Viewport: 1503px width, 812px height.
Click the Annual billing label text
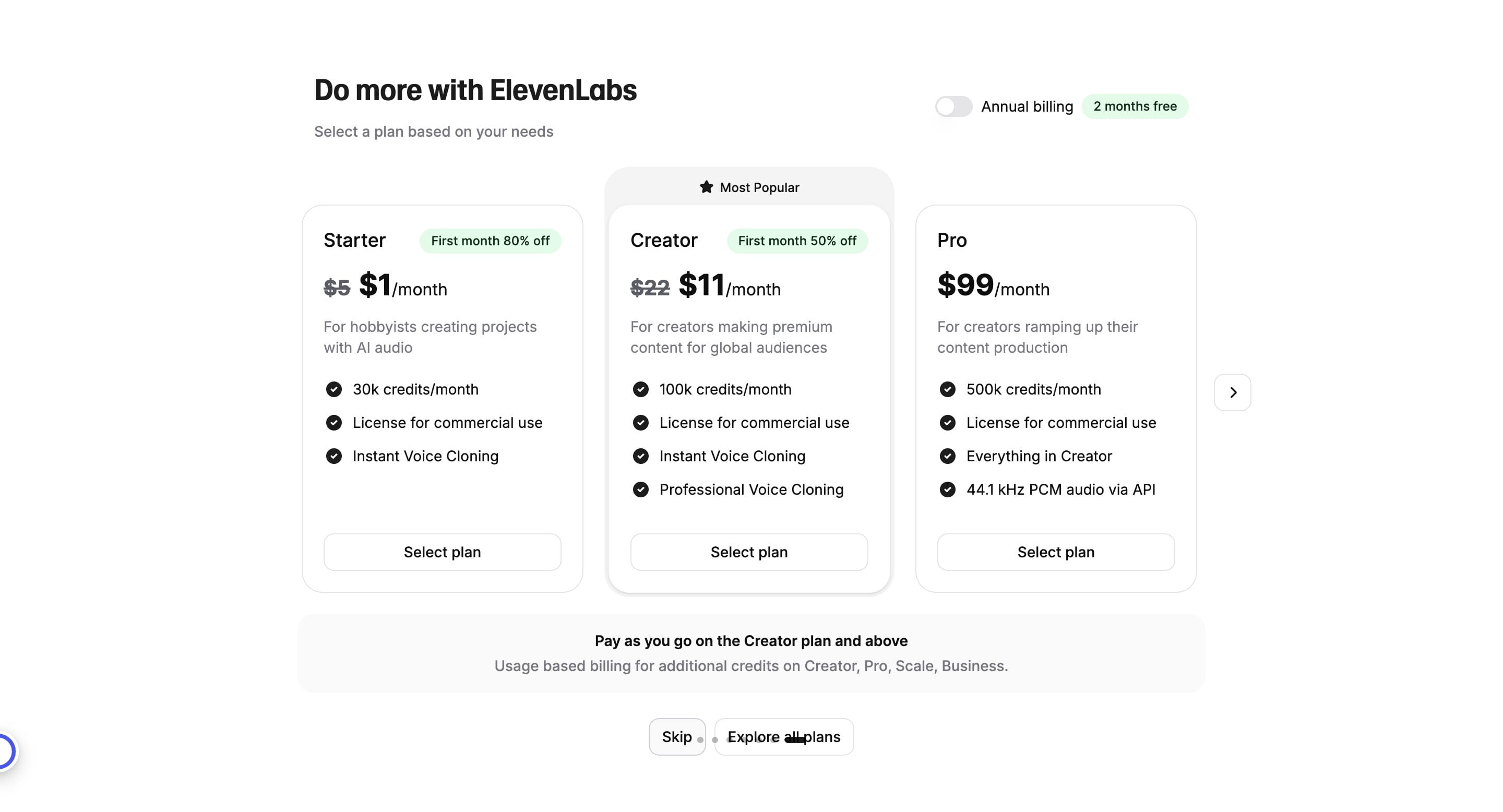[1027, 107]
